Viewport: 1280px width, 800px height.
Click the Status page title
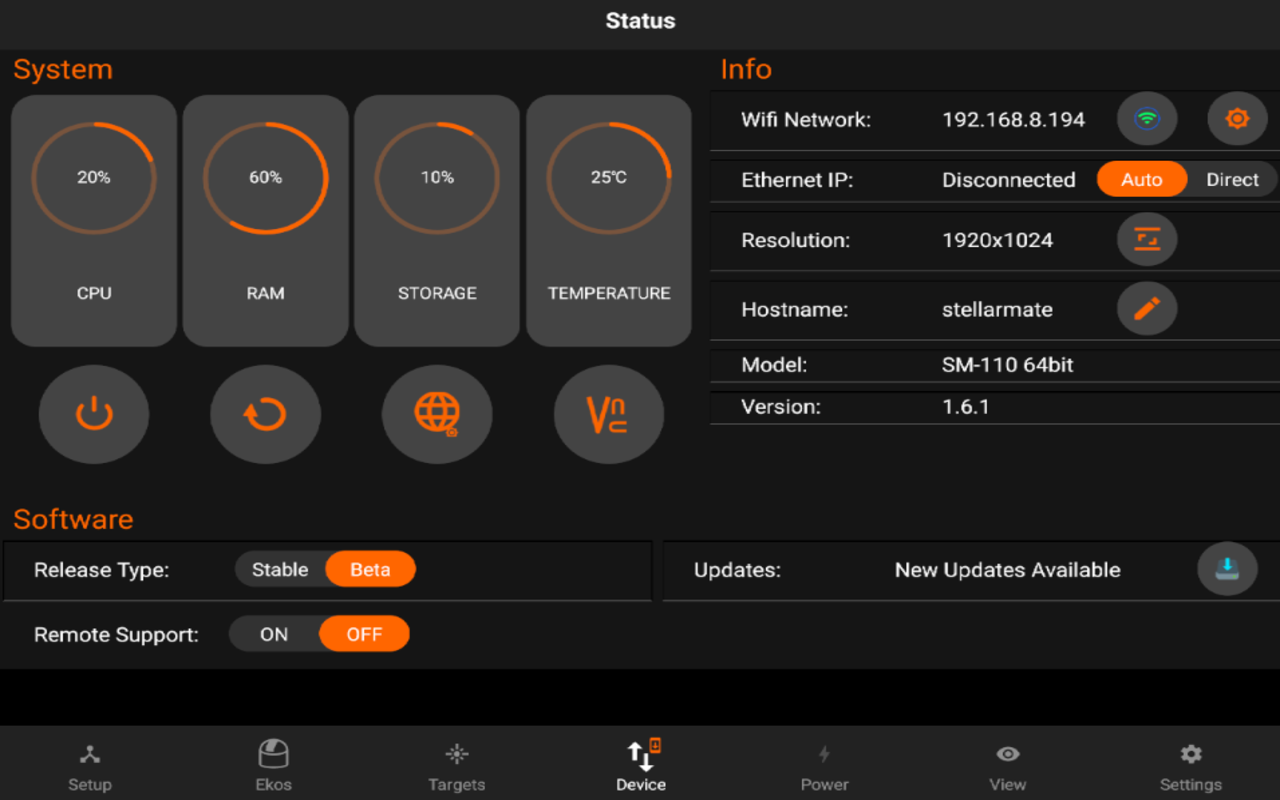tap(640, 21)
